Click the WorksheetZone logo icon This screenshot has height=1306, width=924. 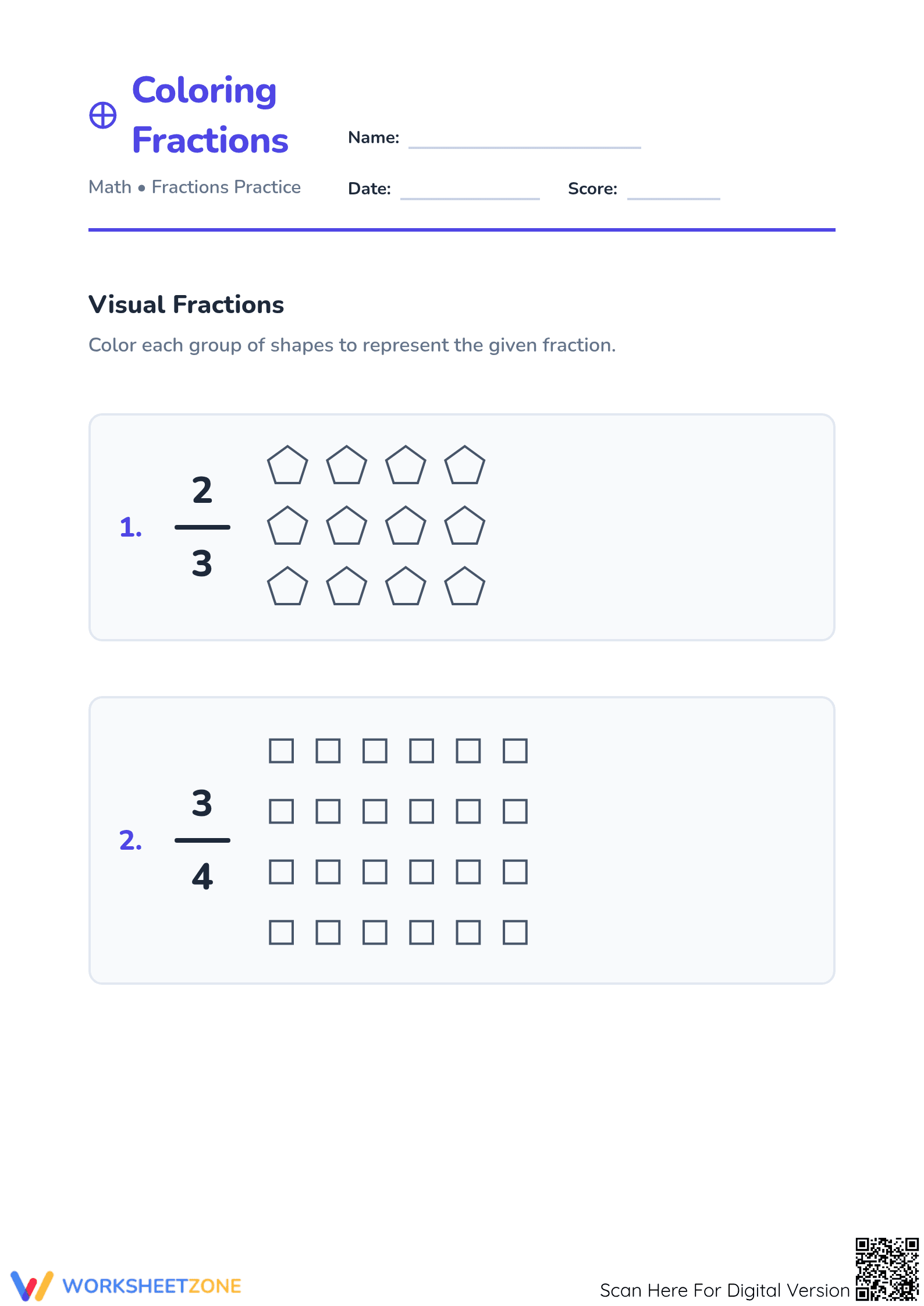[32, 1286]
